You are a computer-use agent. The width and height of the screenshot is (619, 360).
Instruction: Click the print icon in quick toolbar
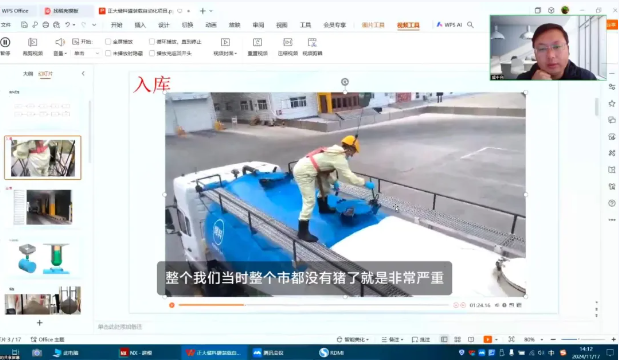46,25
